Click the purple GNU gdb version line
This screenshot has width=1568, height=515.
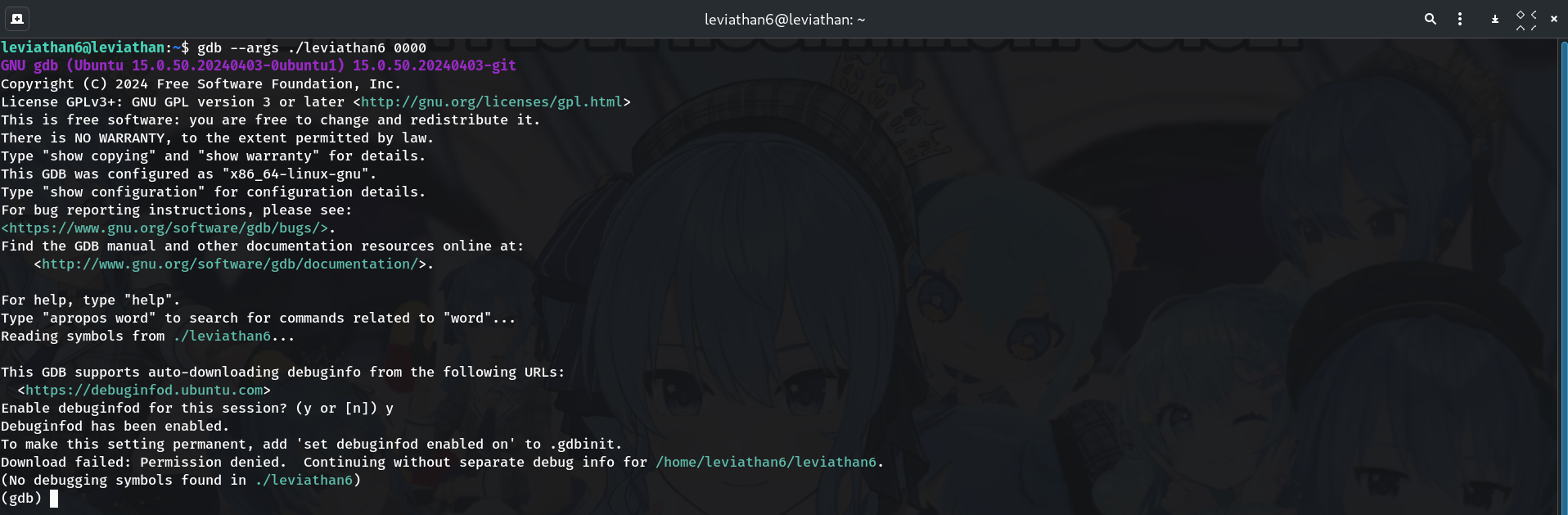(259, 66)
